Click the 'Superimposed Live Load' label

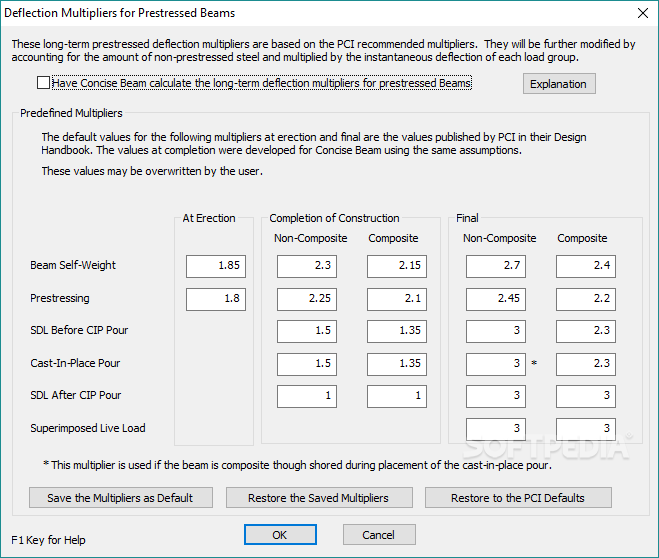click(x=88, y=428)
